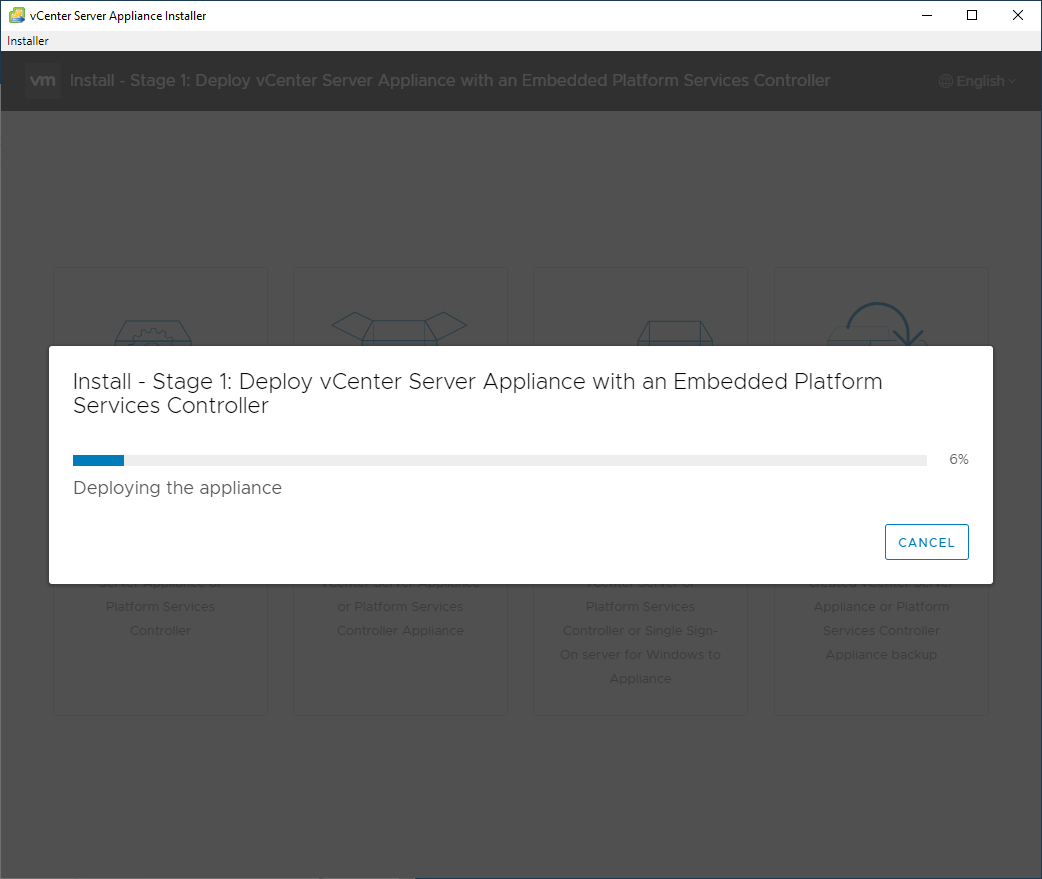Click the vm logo in header
The width and height of the screenshot is (1042, 879).
[42, 81]
